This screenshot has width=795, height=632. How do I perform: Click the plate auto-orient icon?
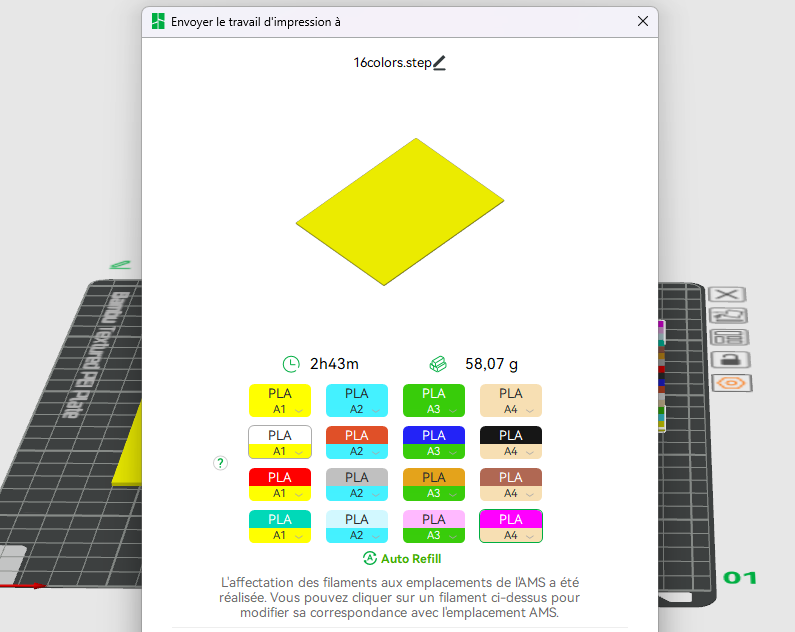point(728,316)
